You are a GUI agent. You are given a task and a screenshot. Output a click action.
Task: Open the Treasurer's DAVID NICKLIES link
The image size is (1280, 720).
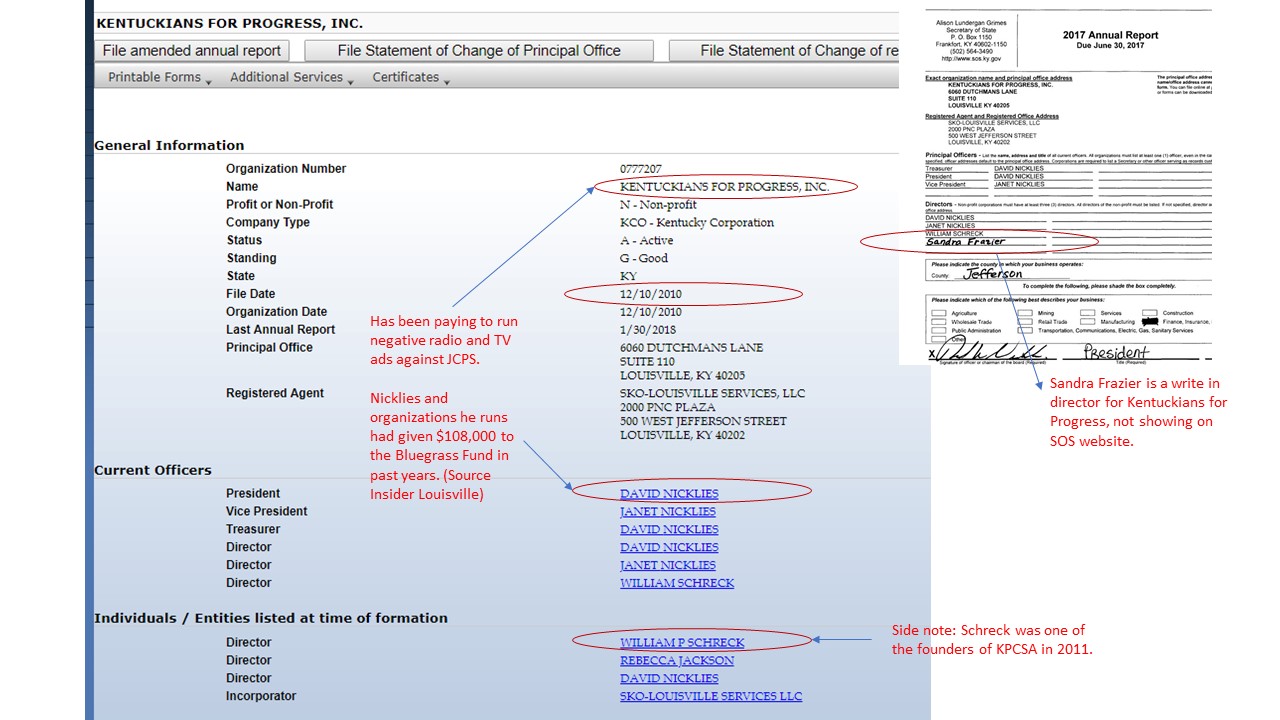(x=669, y=530)
